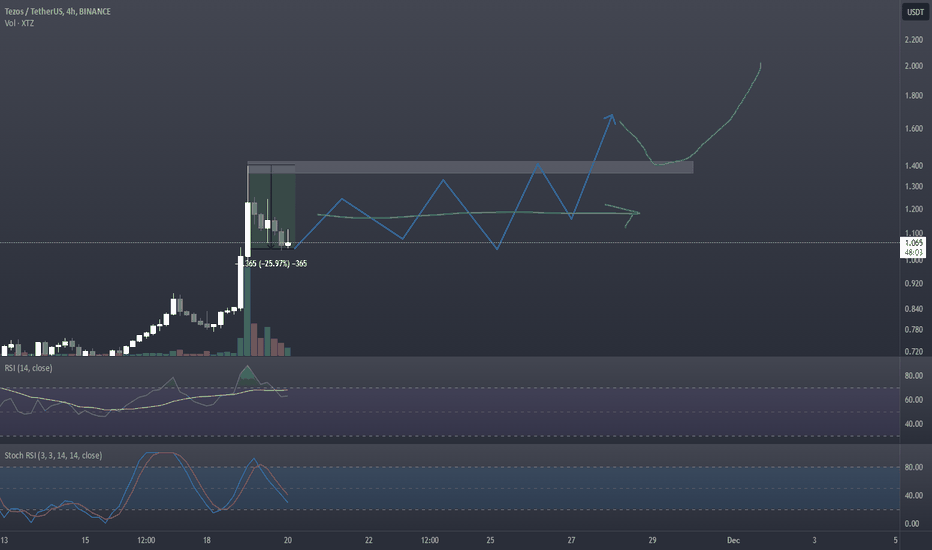This screenshot has height=550, width=932.
Task: Click the 0.920 price axis label
Action: coord(914,284)
